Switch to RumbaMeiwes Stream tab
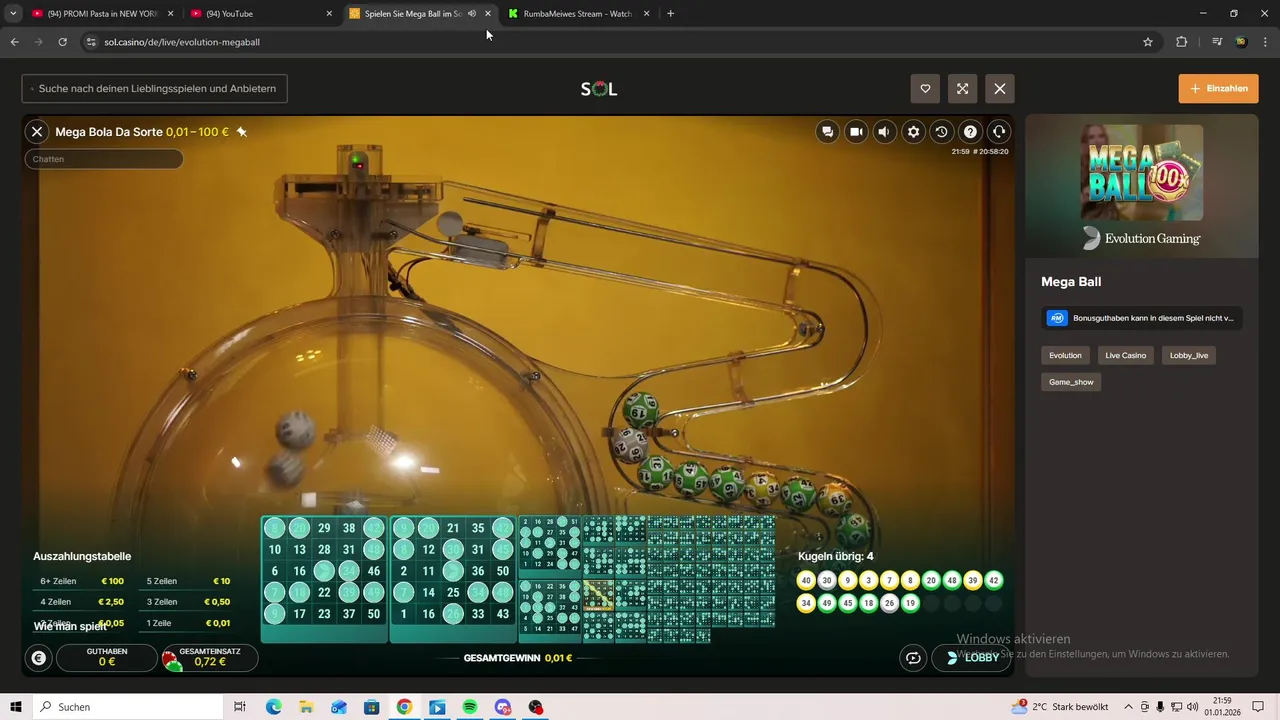 point(579,14)
